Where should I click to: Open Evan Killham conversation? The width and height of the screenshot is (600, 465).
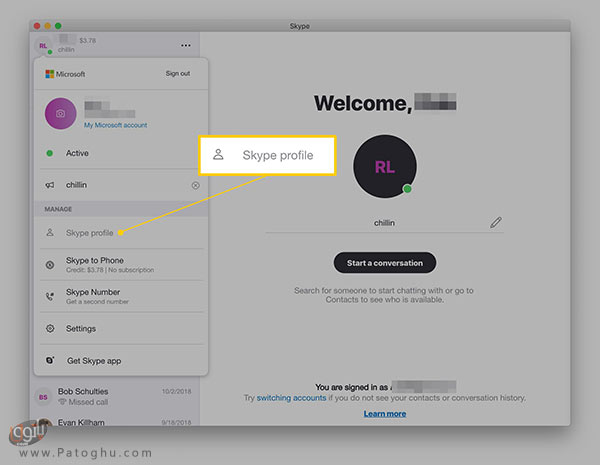point(115,421)
